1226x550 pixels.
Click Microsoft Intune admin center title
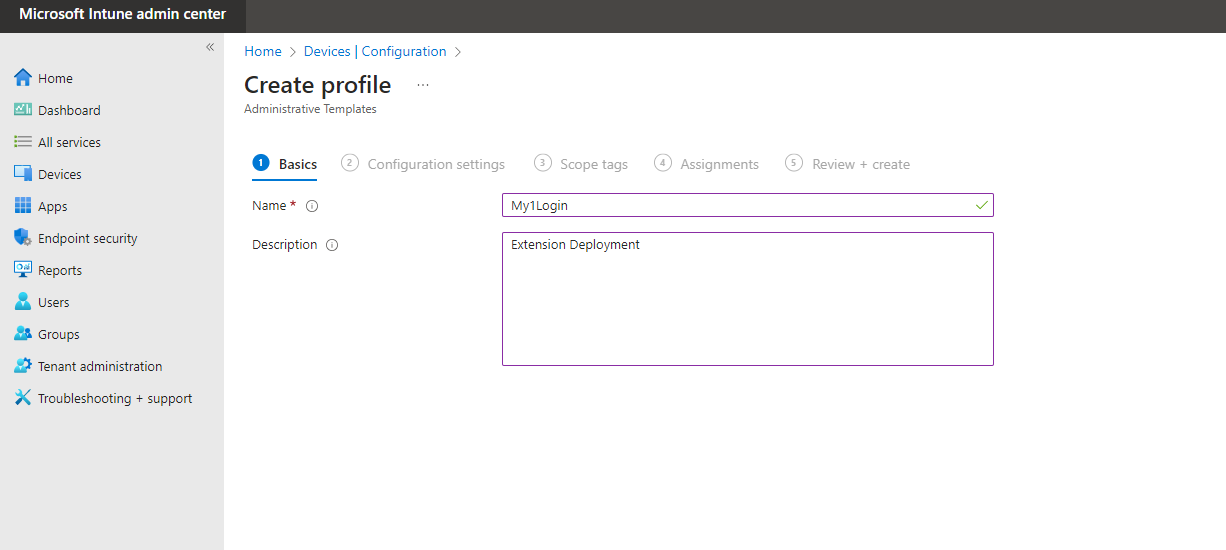coord(123,14)
